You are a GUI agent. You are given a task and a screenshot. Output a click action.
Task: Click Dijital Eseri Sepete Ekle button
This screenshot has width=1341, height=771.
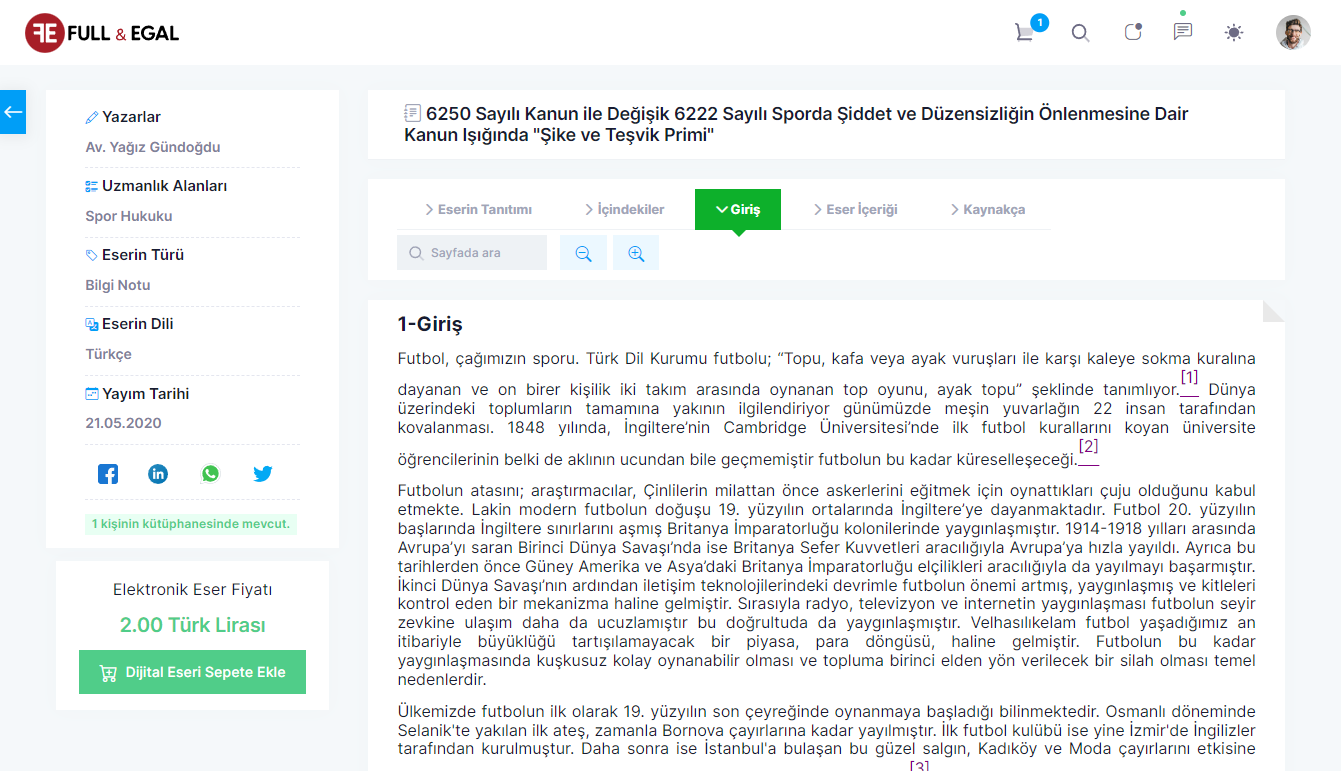(192, 672)
